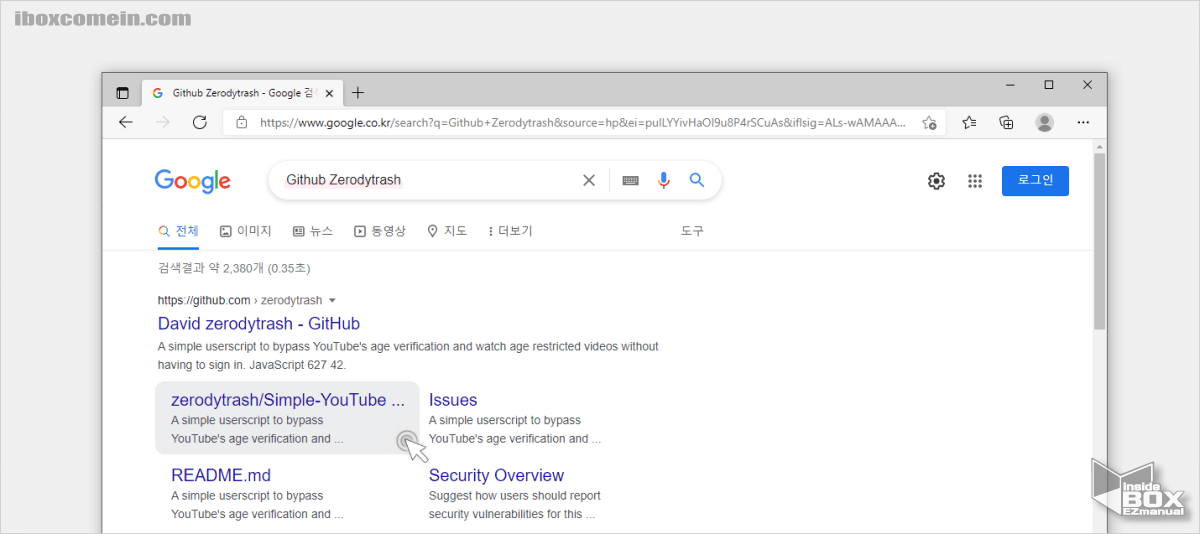This screenshot has height=534, width=1200.
Task: Click the forward navigation arrow
Action: pyautogui.click(x=163, y=122)
